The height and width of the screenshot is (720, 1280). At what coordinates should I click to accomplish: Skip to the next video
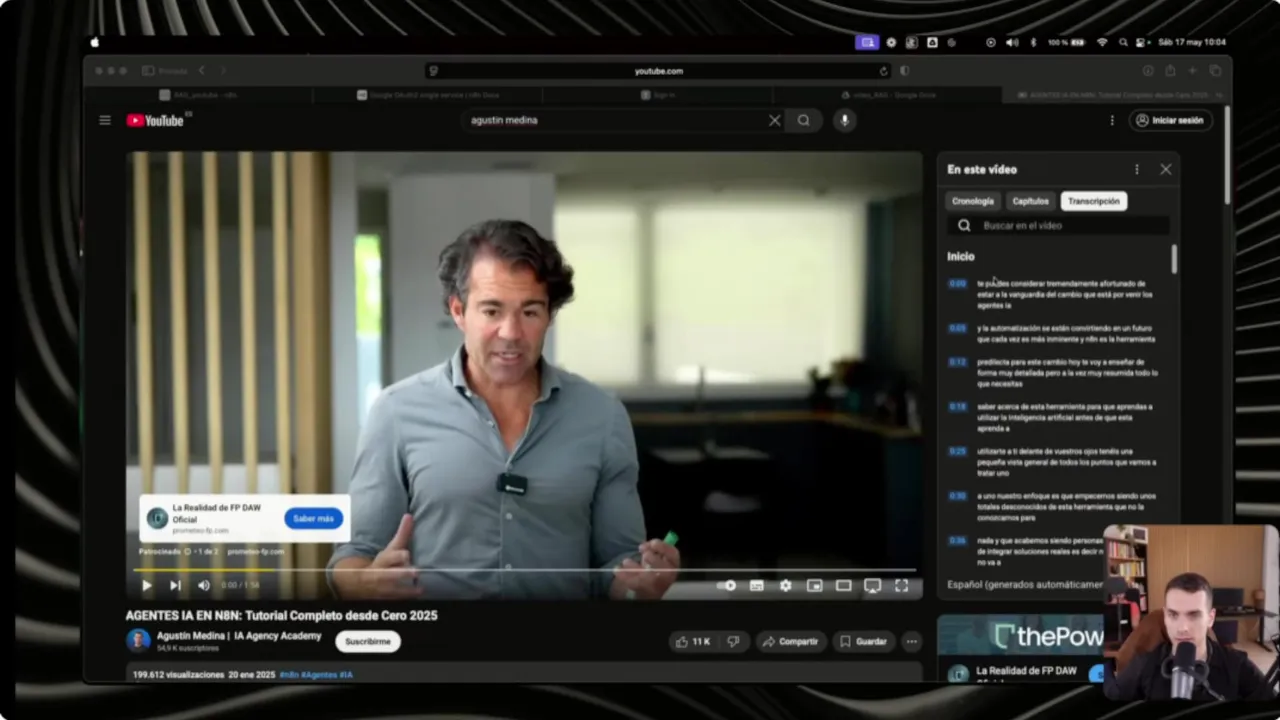pyautogui.click(x=175, y=585)
